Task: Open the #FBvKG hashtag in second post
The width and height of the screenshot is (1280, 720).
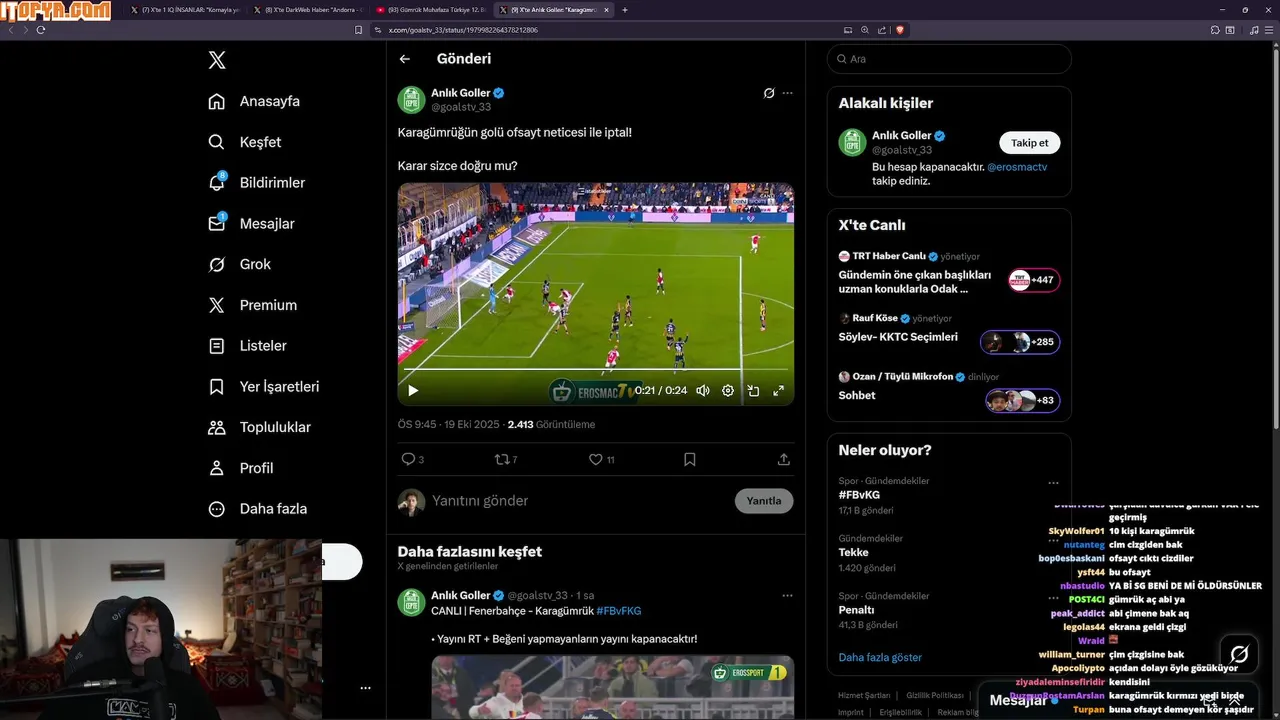Action: point(619,611)
